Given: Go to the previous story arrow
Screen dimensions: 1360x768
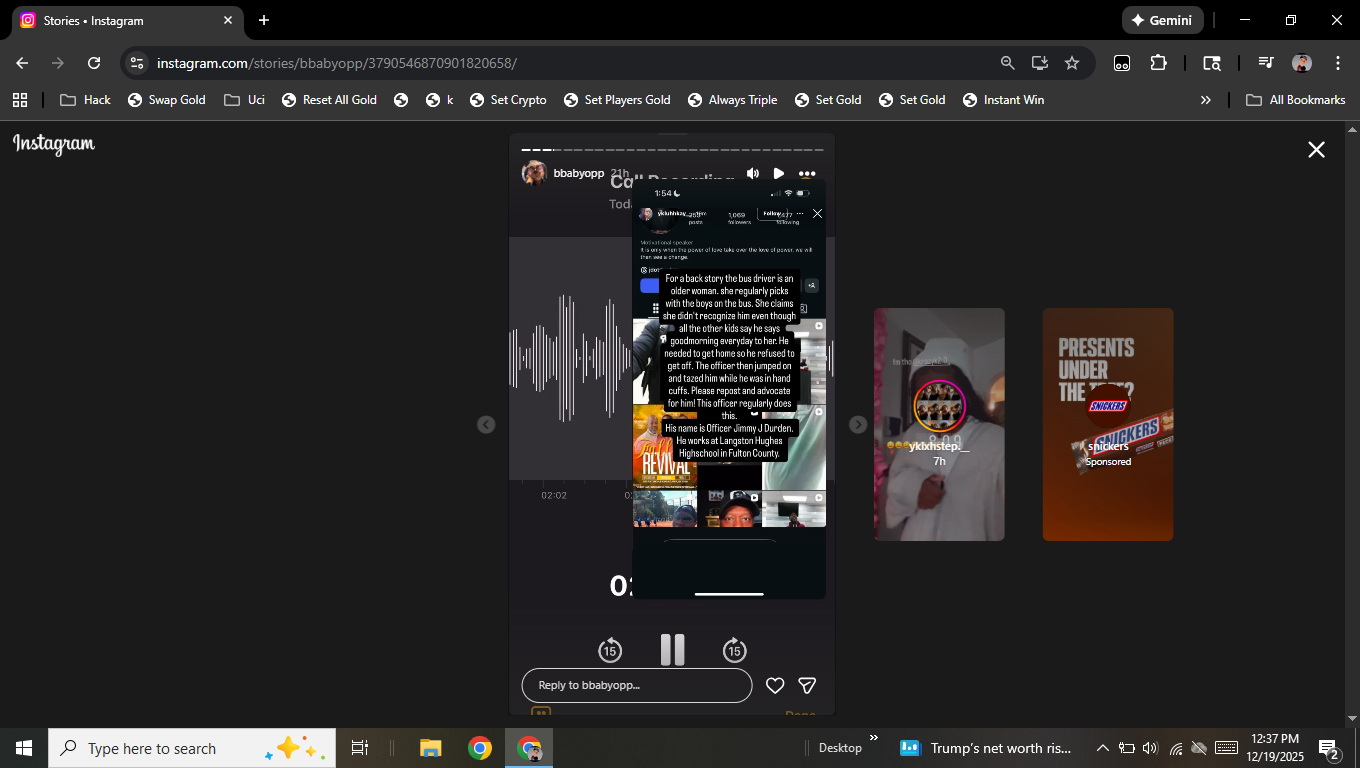Looking at the screenshot, I should (x=486, y=424).
